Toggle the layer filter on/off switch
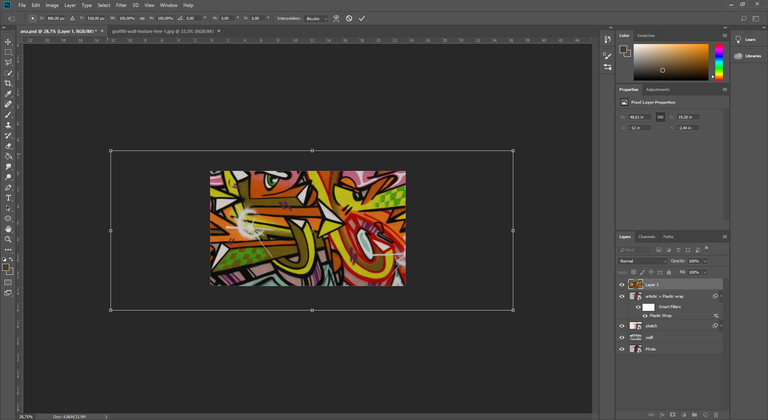Viewport: 768px width, 420px height. point(706,248)
